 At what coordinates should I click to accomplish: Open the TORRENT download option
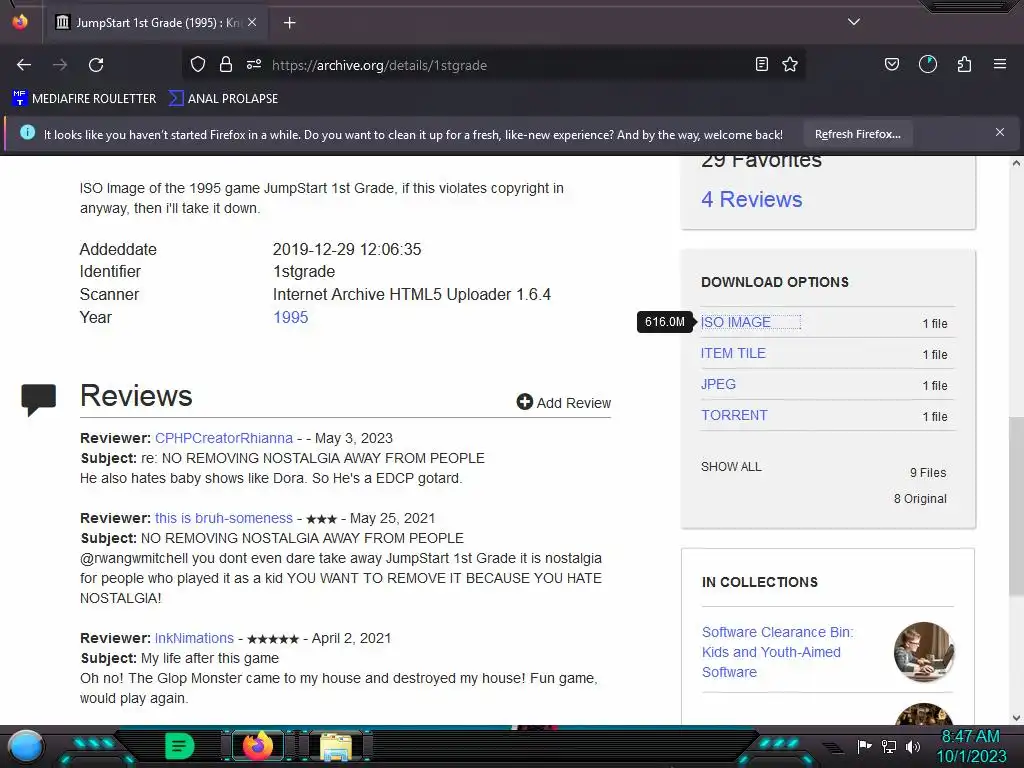point(734,415)
